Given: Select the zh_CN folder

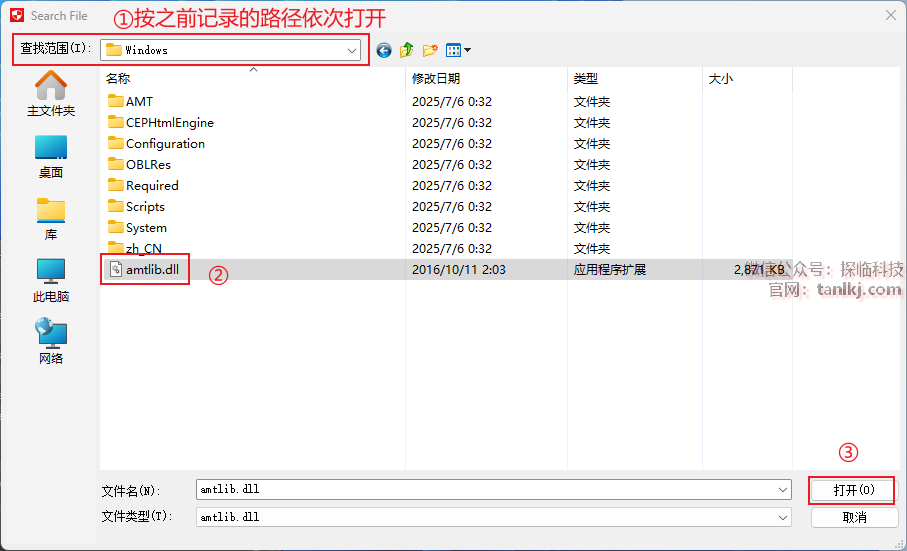Looking at the screenshot, I should [x=135, y=249].
